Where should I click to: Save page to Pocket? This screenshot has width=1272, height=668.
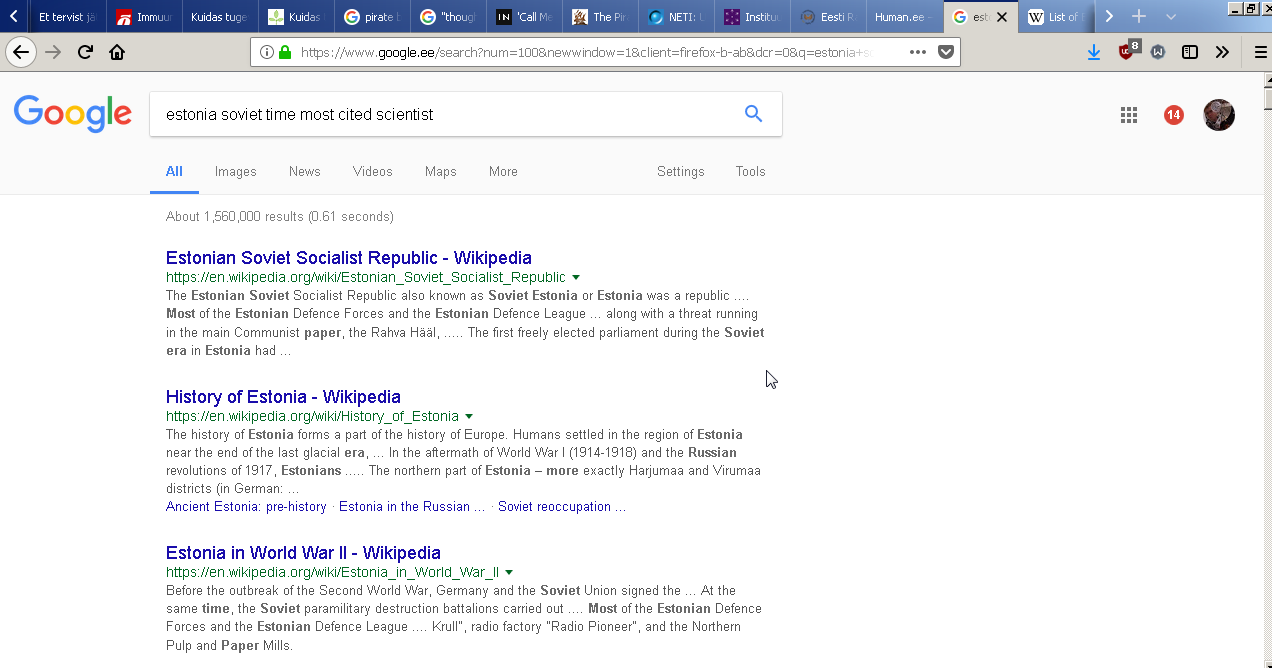(945, 52)
